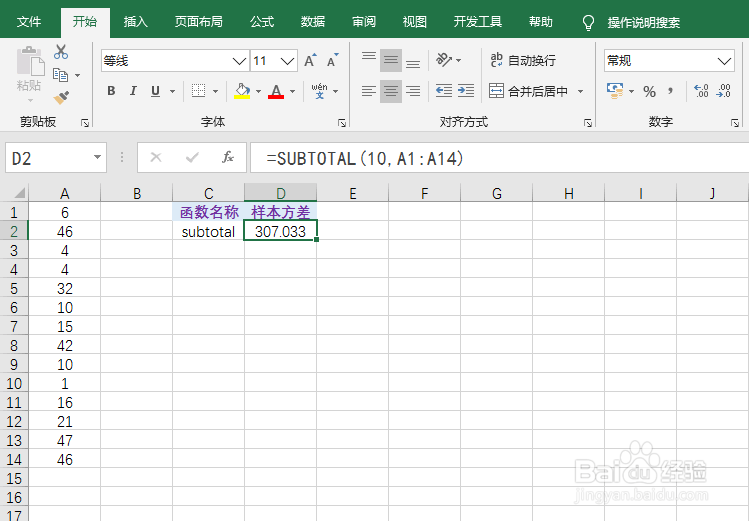Increase font size with large A icon
749x521 pixels.
coord(310,61)
